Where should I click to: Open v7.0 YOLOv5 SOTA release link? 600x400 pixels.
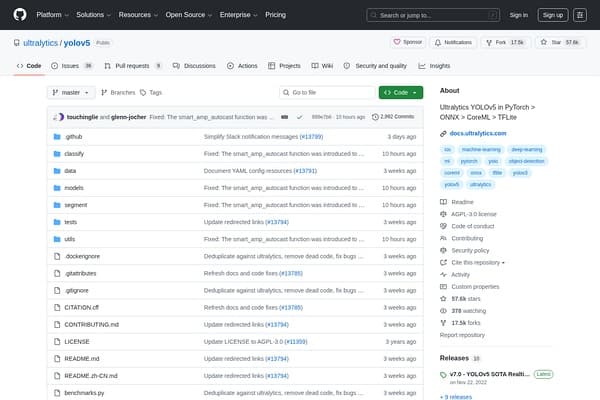tap(489, 374)
